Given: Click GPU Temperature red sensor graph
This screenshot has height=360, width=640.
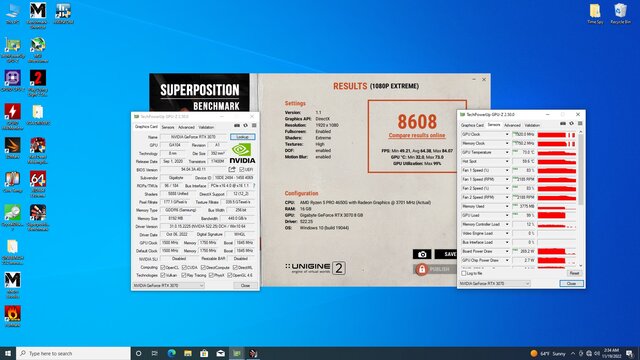Looking at the screenshot, I should click(556, 152).
